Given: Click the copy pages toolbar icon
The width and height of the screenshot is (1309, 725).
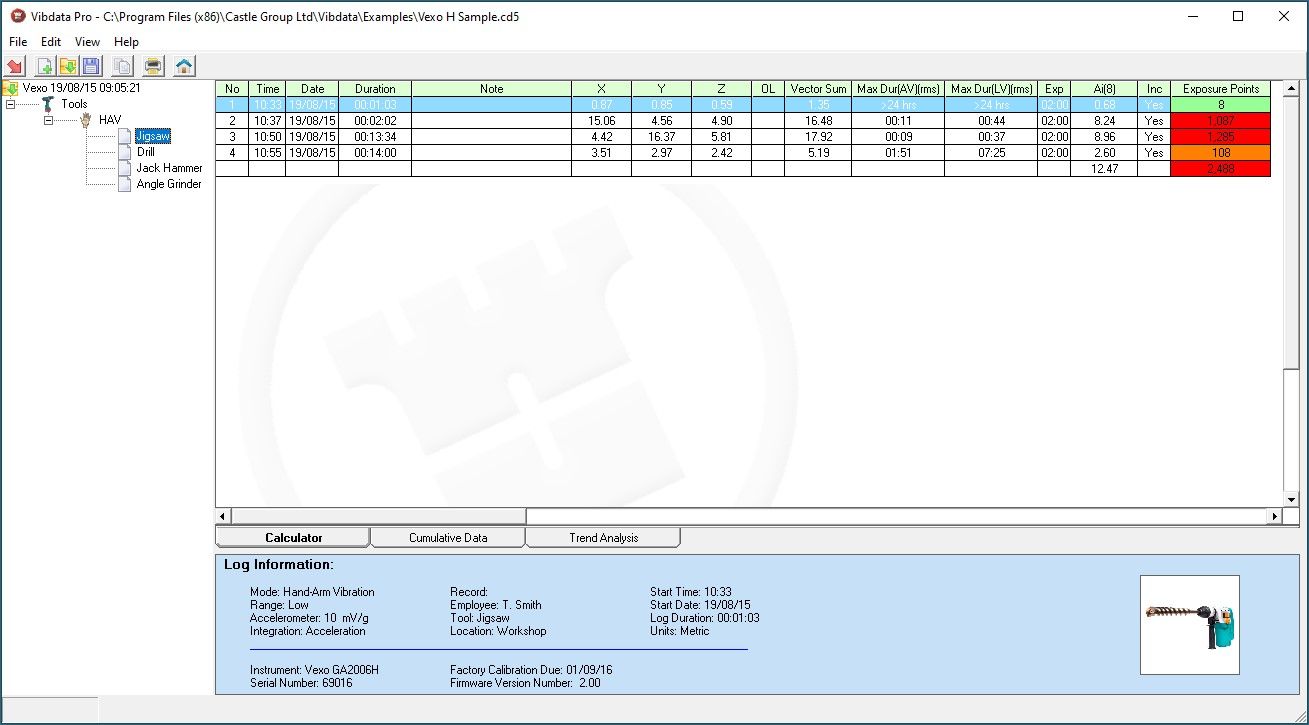Looking at the screenshot, I should point(122,67).
